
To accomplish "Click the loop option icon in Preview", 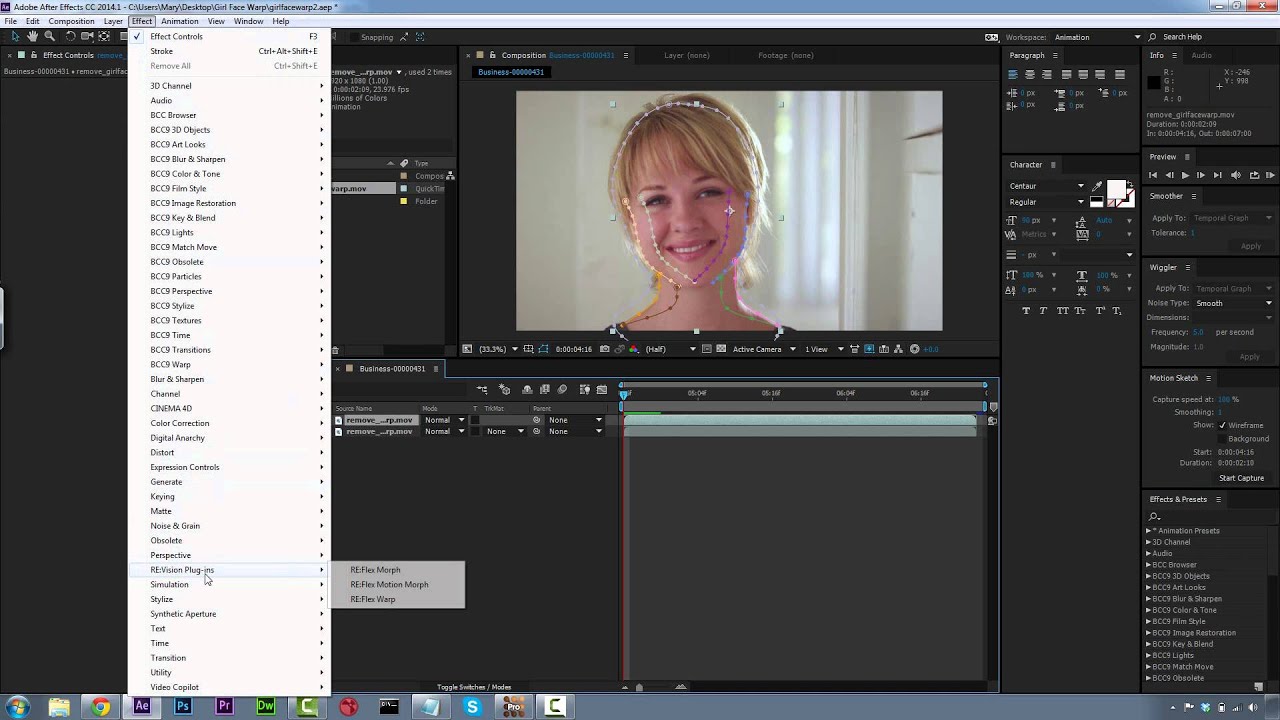I will coord(1254,175).
